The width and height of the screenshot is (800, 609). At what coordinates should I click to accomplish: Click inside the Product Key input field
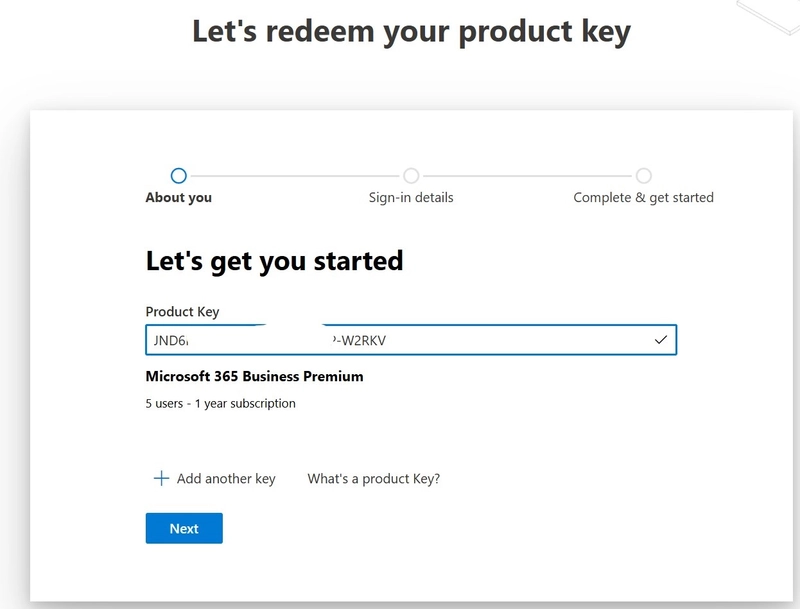(x=411, y=340)
